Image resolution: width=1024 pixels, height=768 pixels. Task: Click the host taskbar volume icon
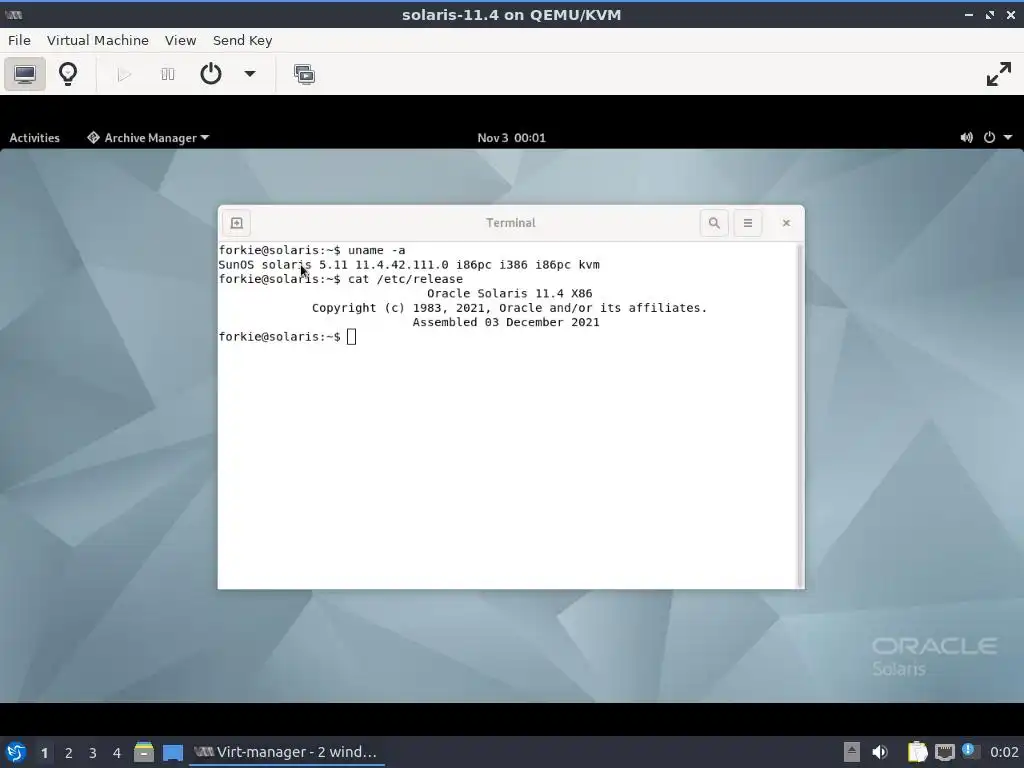click(x=880, y=752)
